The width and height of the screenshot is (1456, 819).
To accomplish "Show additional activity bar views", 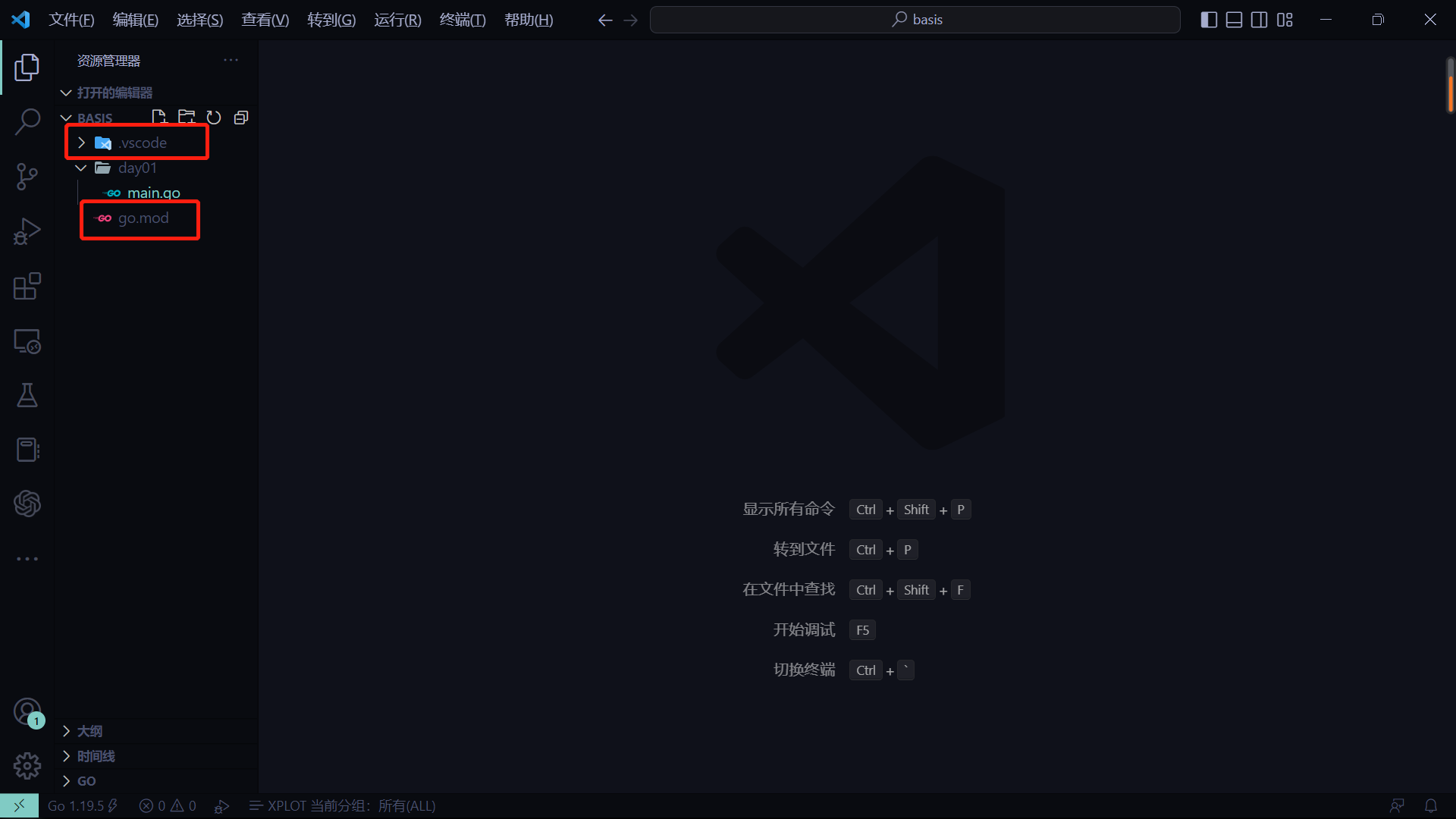I will pyautogui.click(x=27, y=559).
